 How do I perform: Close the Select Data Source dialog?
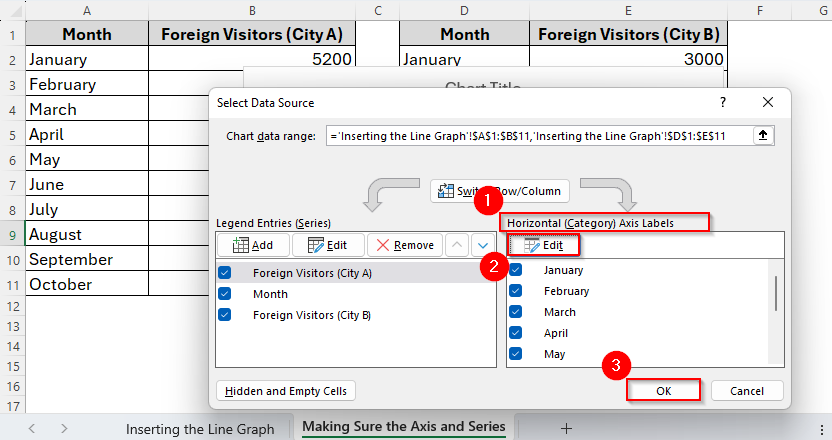(x=768, y=102)
